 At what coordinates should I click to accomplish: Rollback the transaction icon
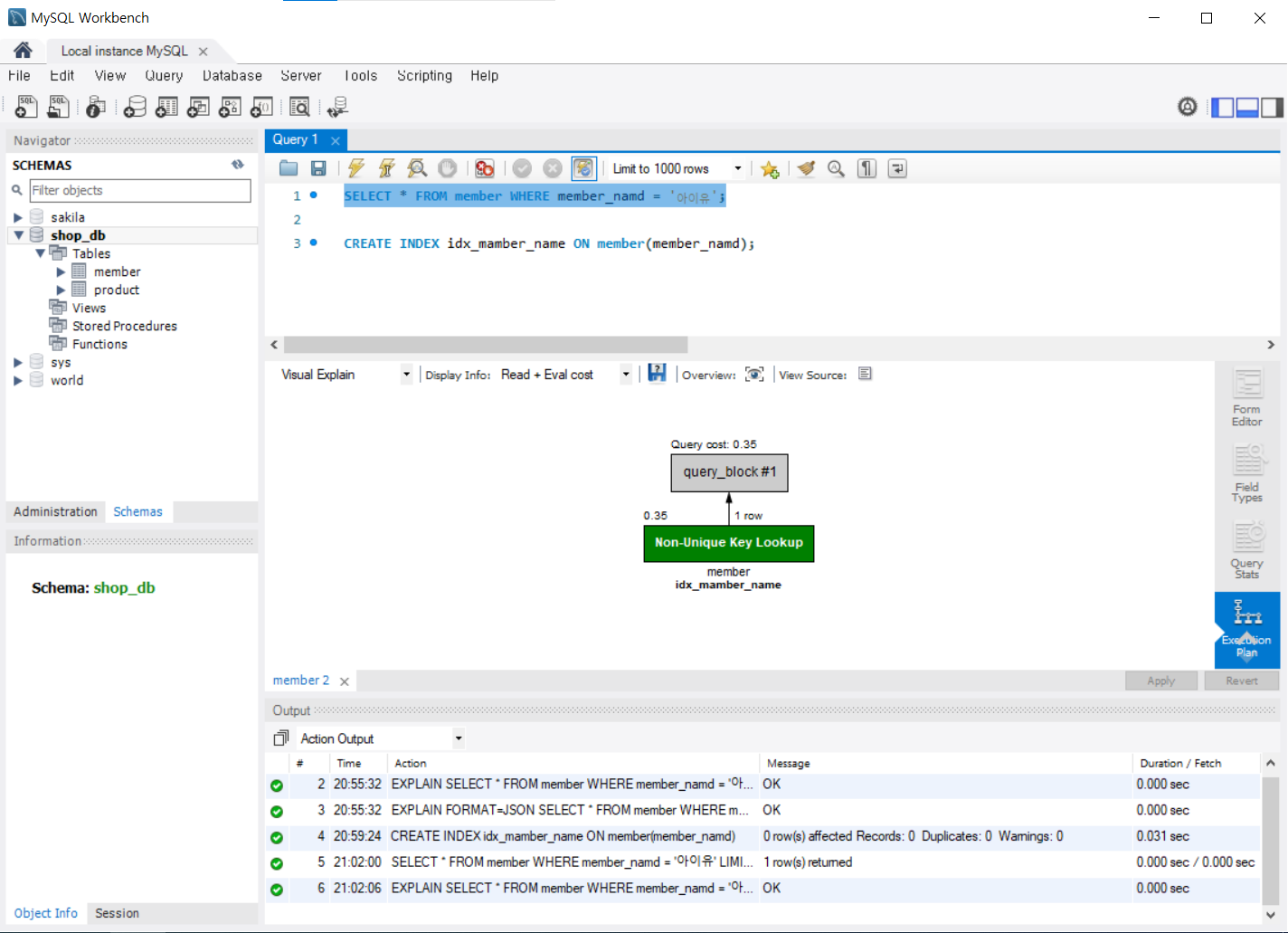click(x=553, y=168)
